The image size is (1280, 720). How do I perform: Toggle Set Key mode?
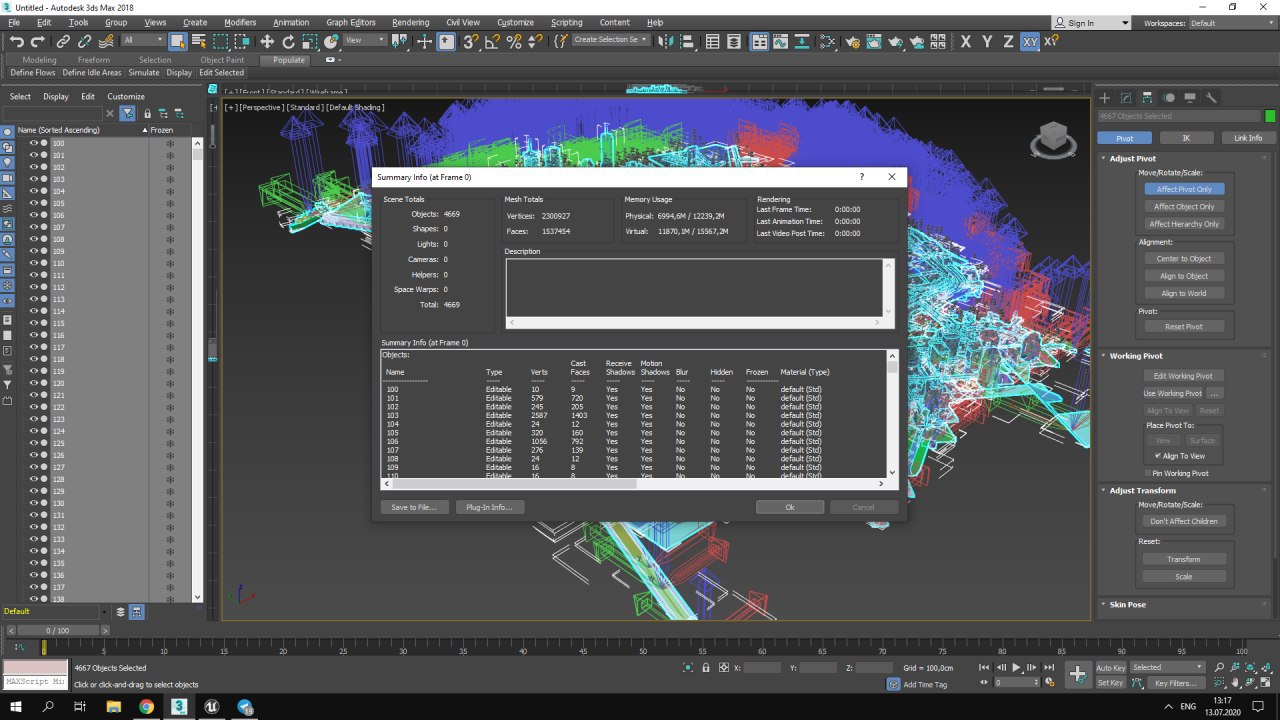click(x=1111, y=683)
